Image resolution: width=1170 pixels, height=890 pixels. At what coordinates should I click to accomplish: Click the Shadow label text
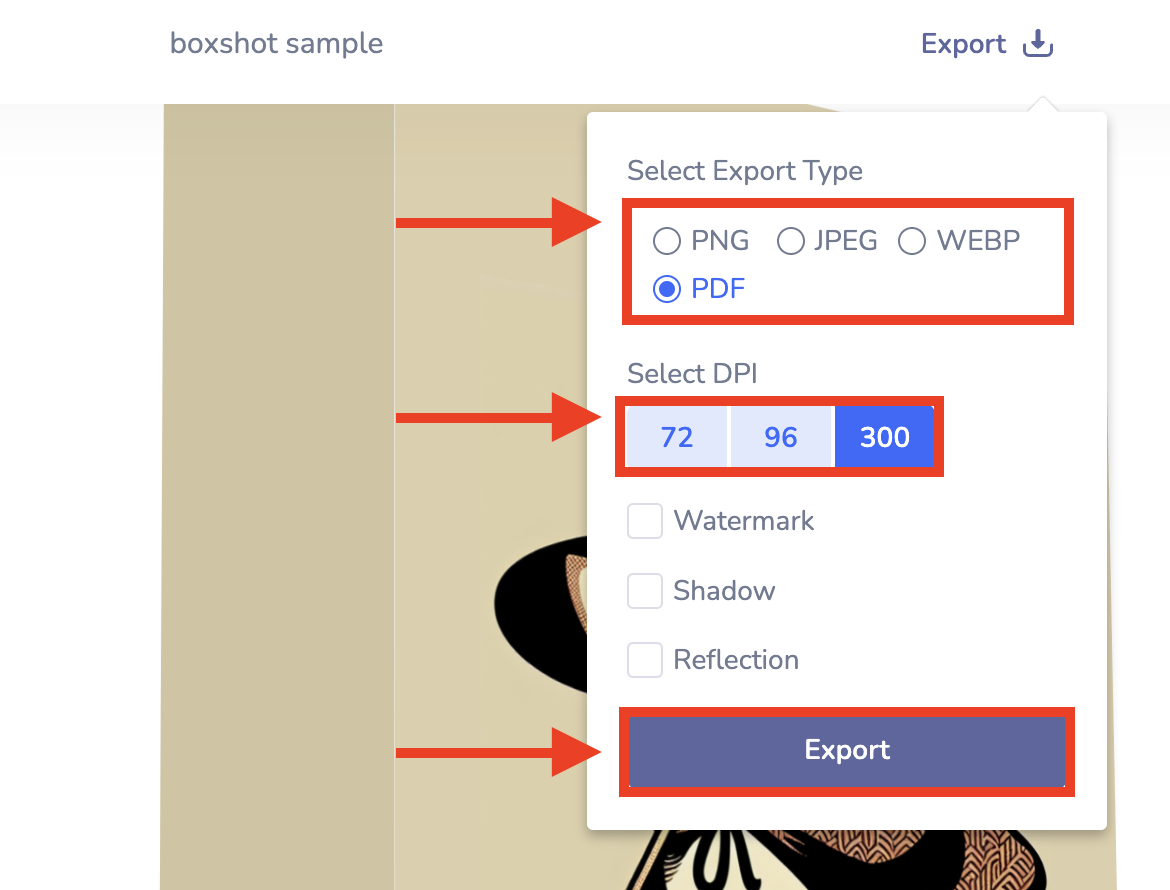click(724, 590)
